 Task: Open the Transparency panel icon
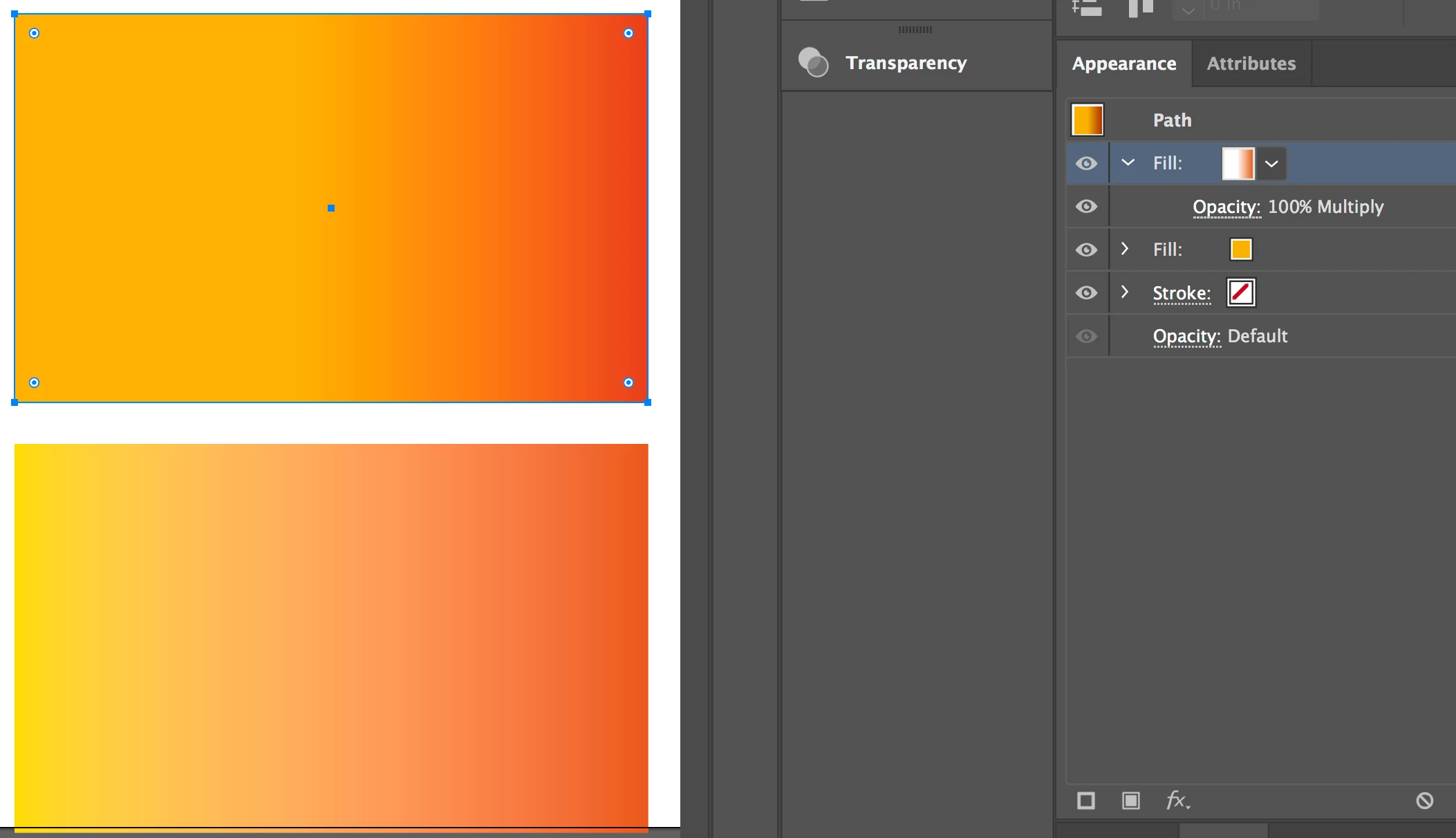point(814,62)
